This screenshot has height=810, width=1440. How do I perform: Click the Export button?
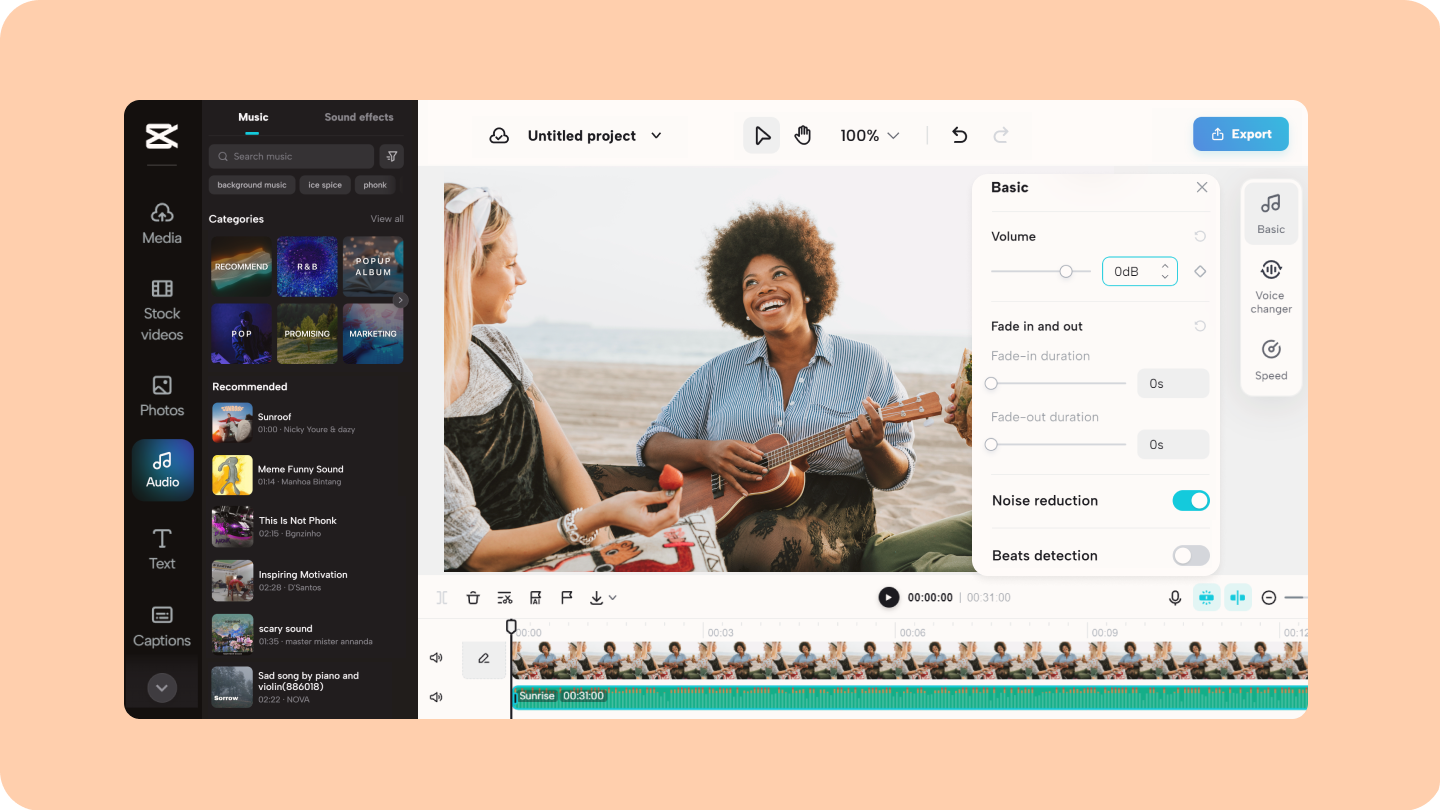click(1241, 134)
